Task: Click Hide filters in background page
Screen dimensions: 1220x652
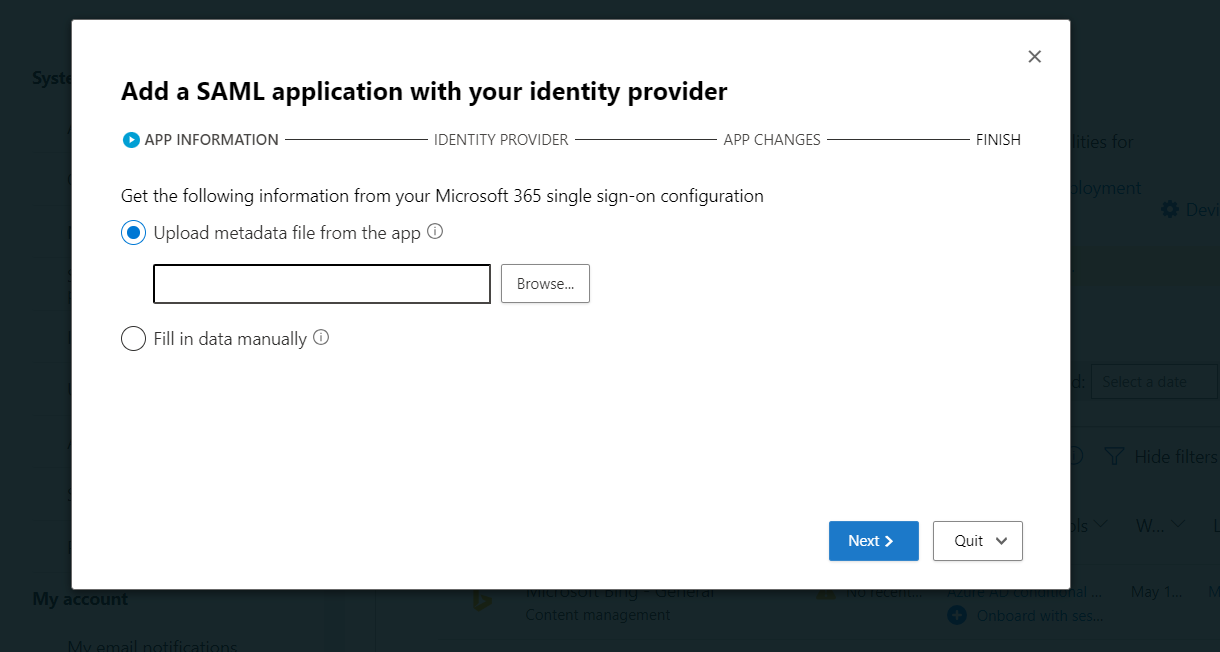Action: click(x=1176, y=457)
